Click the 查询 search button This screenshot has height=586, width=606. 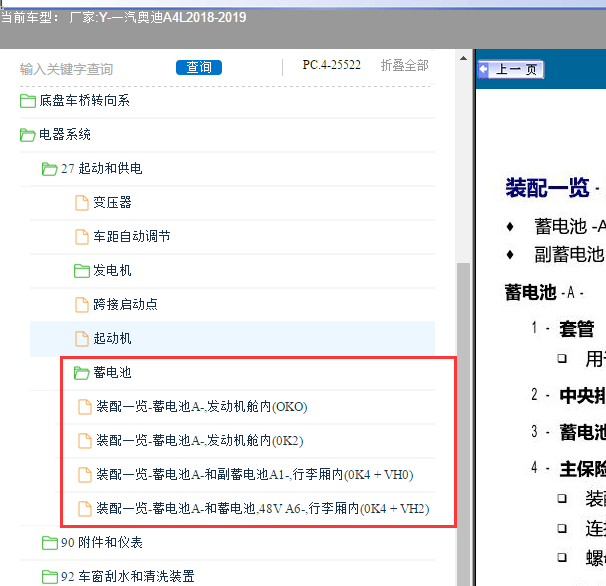point(199,67)
